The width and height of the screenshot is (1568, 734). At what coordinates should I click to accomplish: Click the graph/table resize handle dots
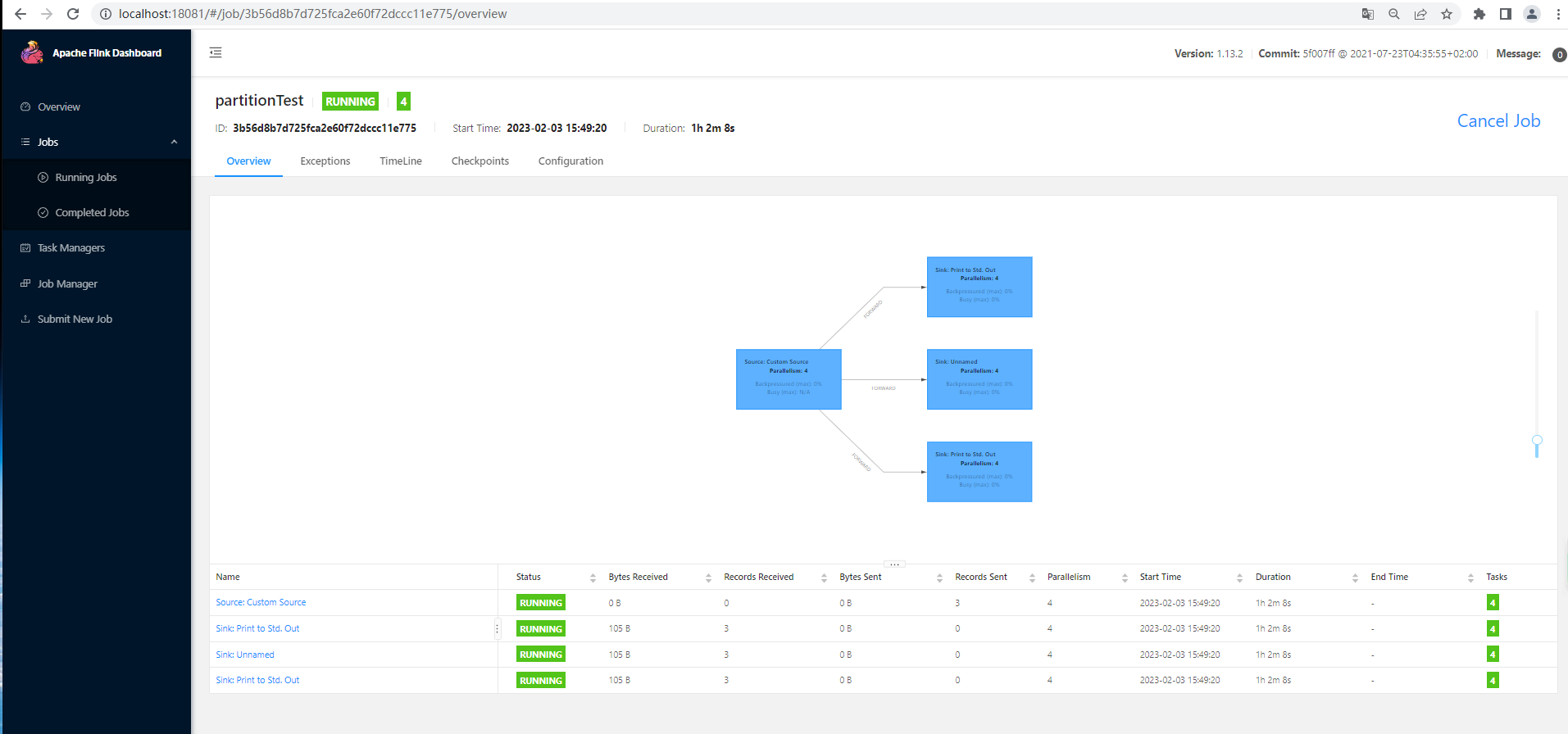pyautogui.click(x=894, y=564)
